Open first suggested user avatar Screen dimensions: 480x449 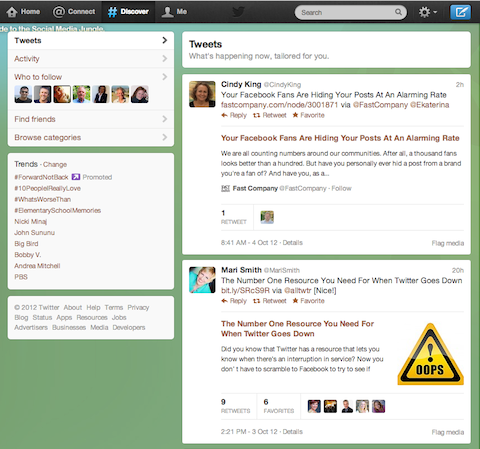(23, 94)
